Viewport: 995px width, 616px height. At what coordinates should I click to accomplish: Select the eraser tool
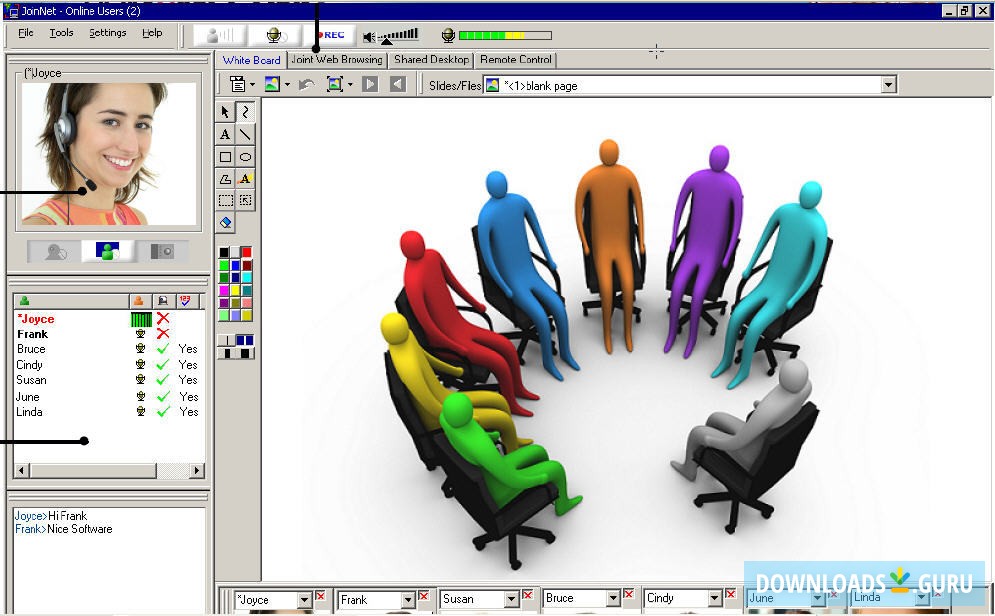(x=225, y=223)
